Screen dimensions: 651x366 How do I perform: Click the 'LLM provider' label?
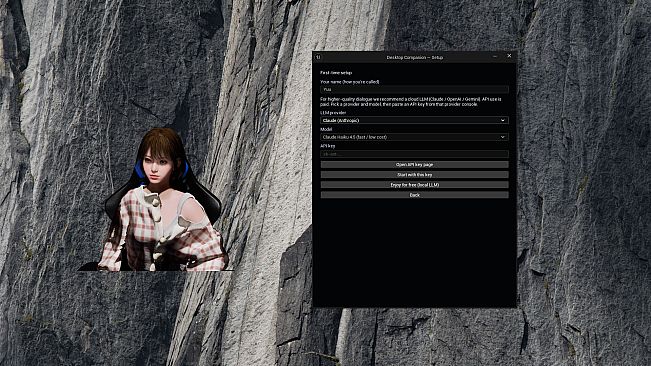click(333, 113)
